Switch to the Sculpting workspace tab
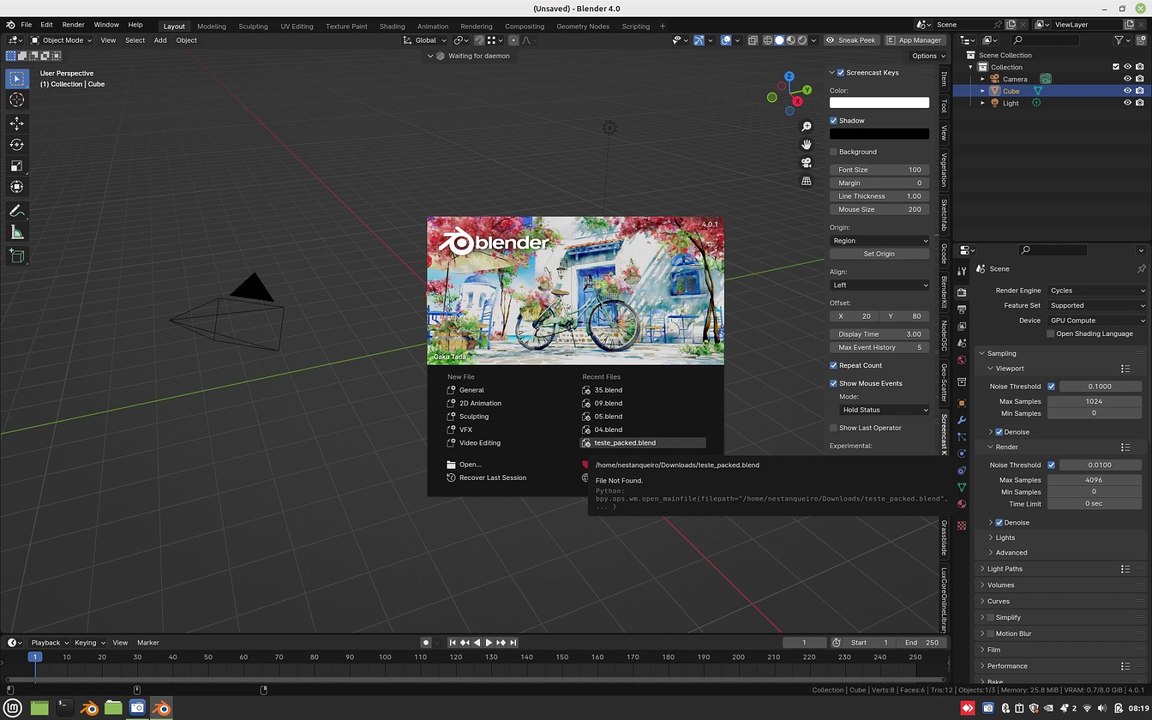Screen dimensions: 1152x720 (x=253, y=26)
